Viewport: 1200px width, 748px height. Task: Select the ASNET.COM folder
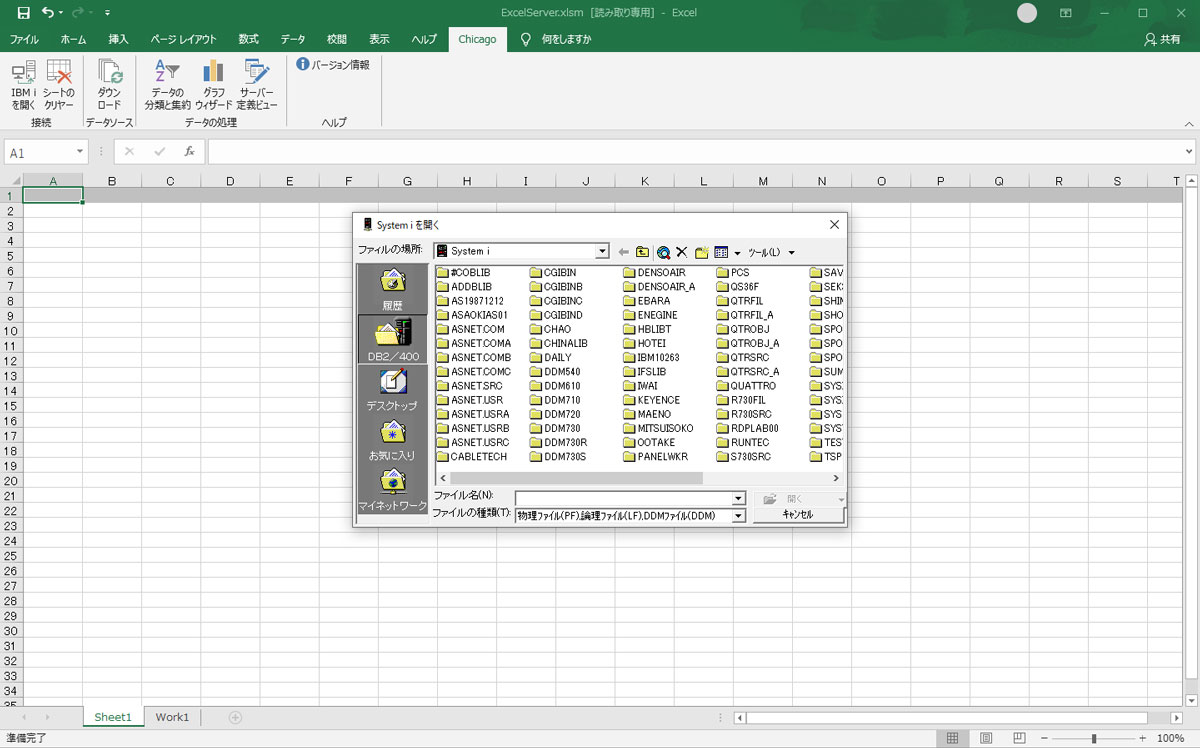[471, 329]
